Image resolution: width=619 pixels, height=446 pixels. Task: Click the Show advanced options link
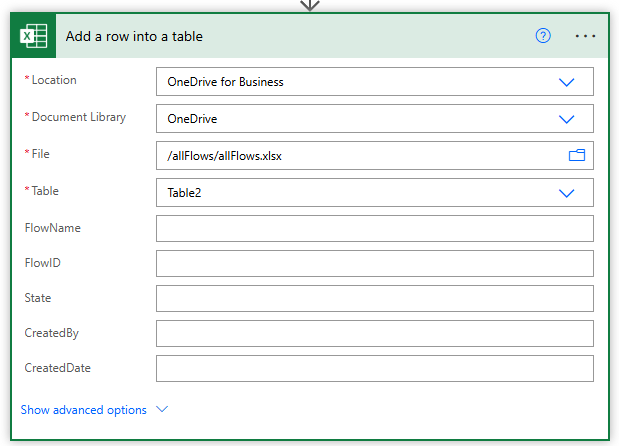[84, 410]
